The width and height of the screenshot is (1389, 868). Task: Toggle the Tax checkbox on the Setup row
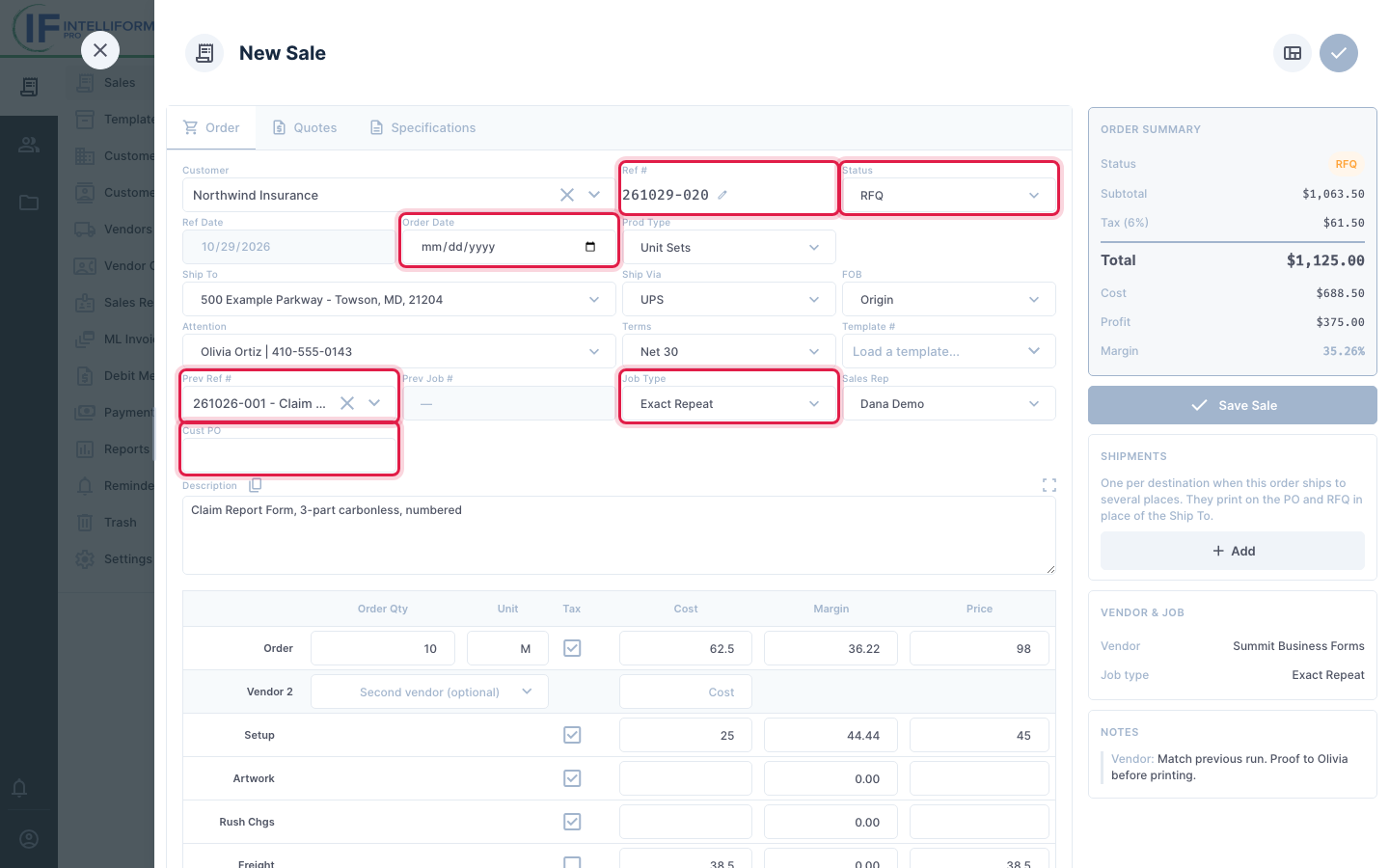pyautogui.click(x=572, y=735)
